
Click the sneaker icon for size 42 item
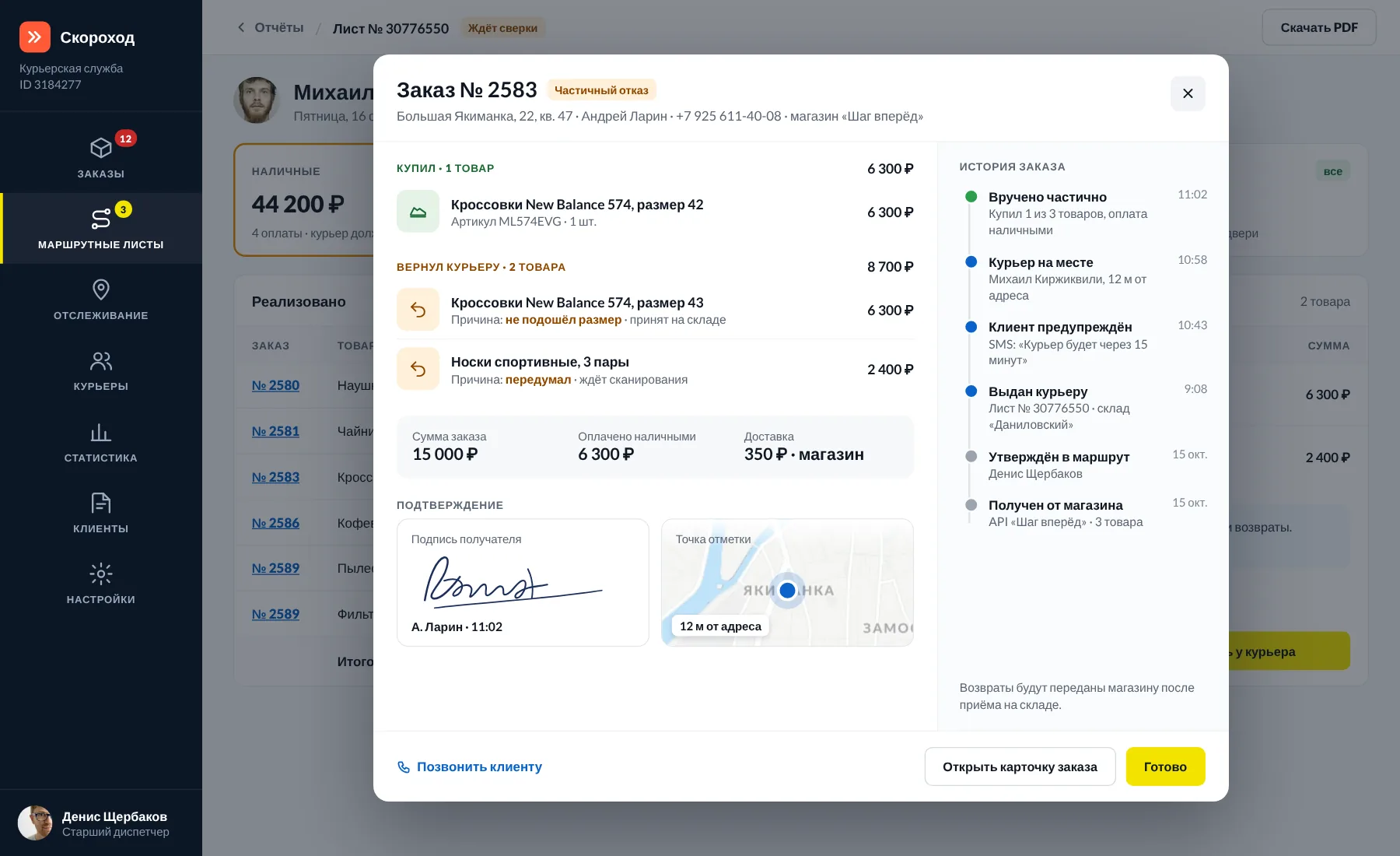pos(418,212)
